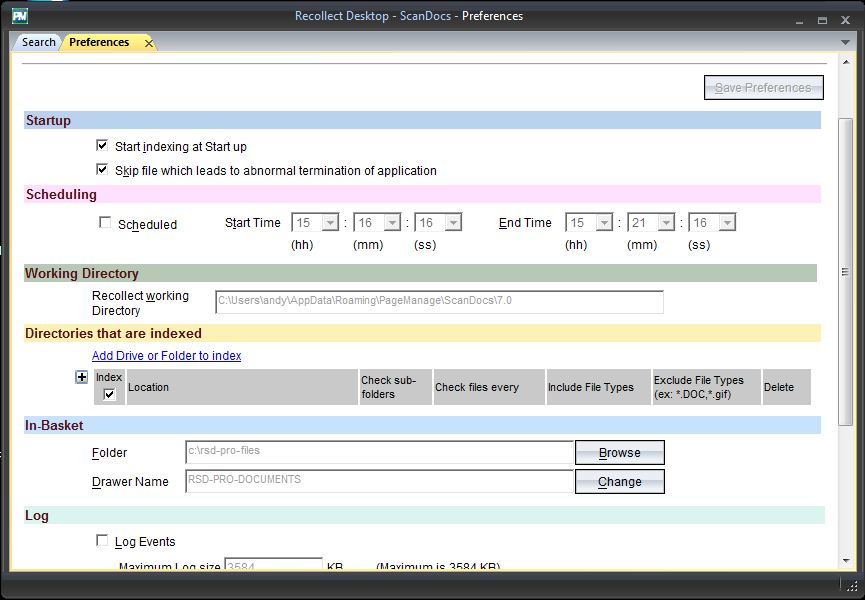
Task: Enable the Scheduled checkbox
Action: [105, 223]
